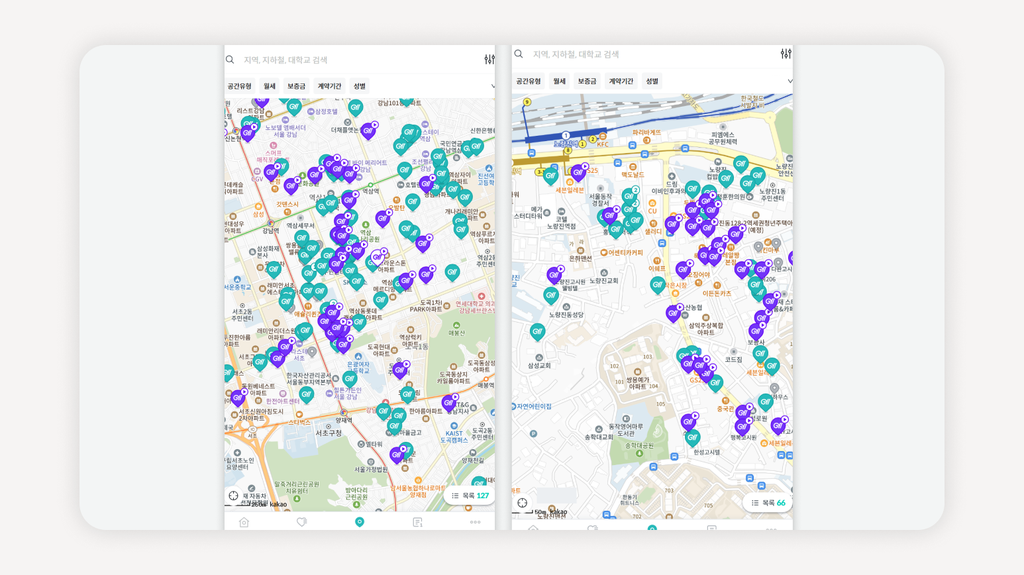Image resolution: width=1024 pixels, height=575 pixels.
Task: Go to home icon in left bottom bar
Action: [244, 522]
